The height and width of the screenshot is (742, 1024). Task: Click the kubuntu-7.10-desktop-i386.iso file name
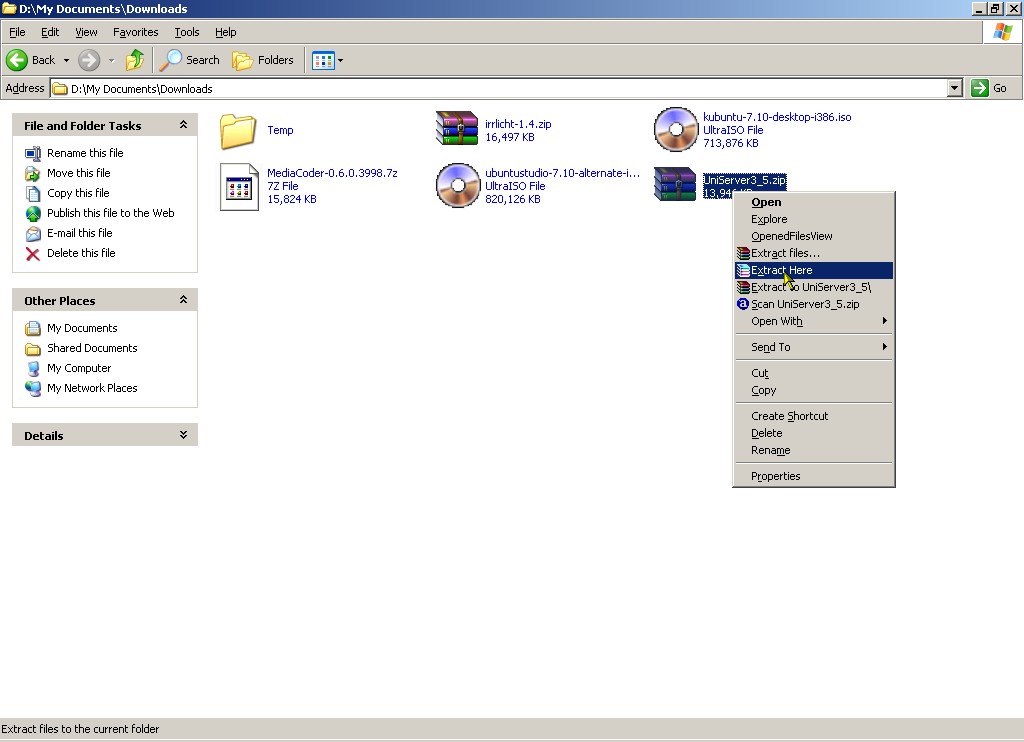(777, 117)
